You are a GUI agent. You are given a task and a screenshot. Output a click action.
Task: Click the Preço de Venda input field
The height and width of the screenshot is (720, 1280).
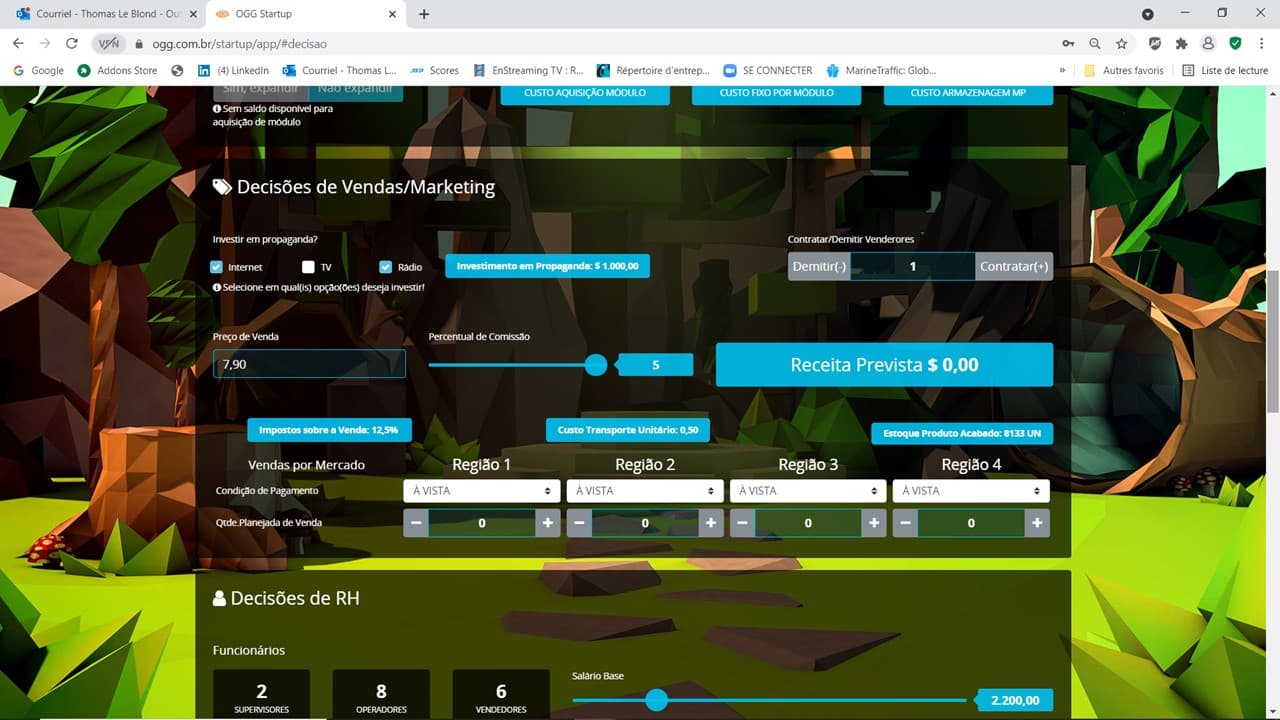click(x=309, y=364)
